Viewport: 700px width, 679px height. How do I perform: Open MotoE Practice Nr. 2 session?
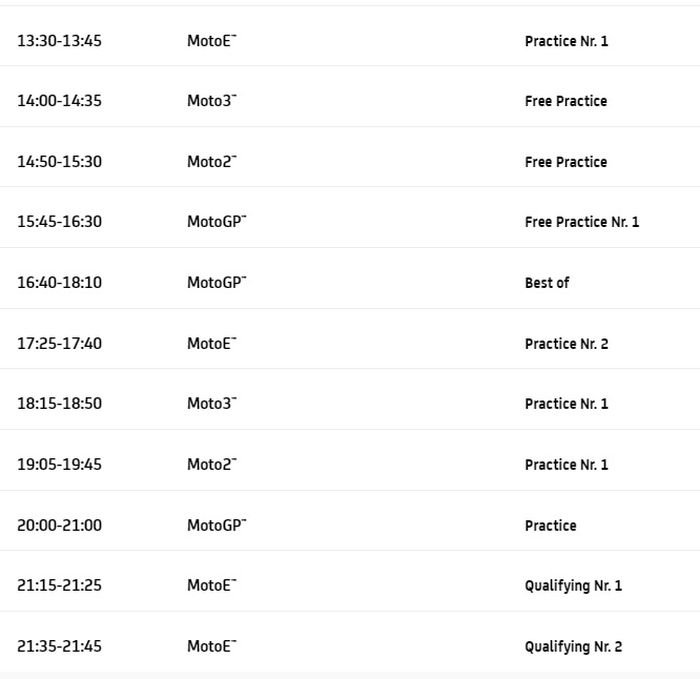pyautogui.click(x=566, y=344)
